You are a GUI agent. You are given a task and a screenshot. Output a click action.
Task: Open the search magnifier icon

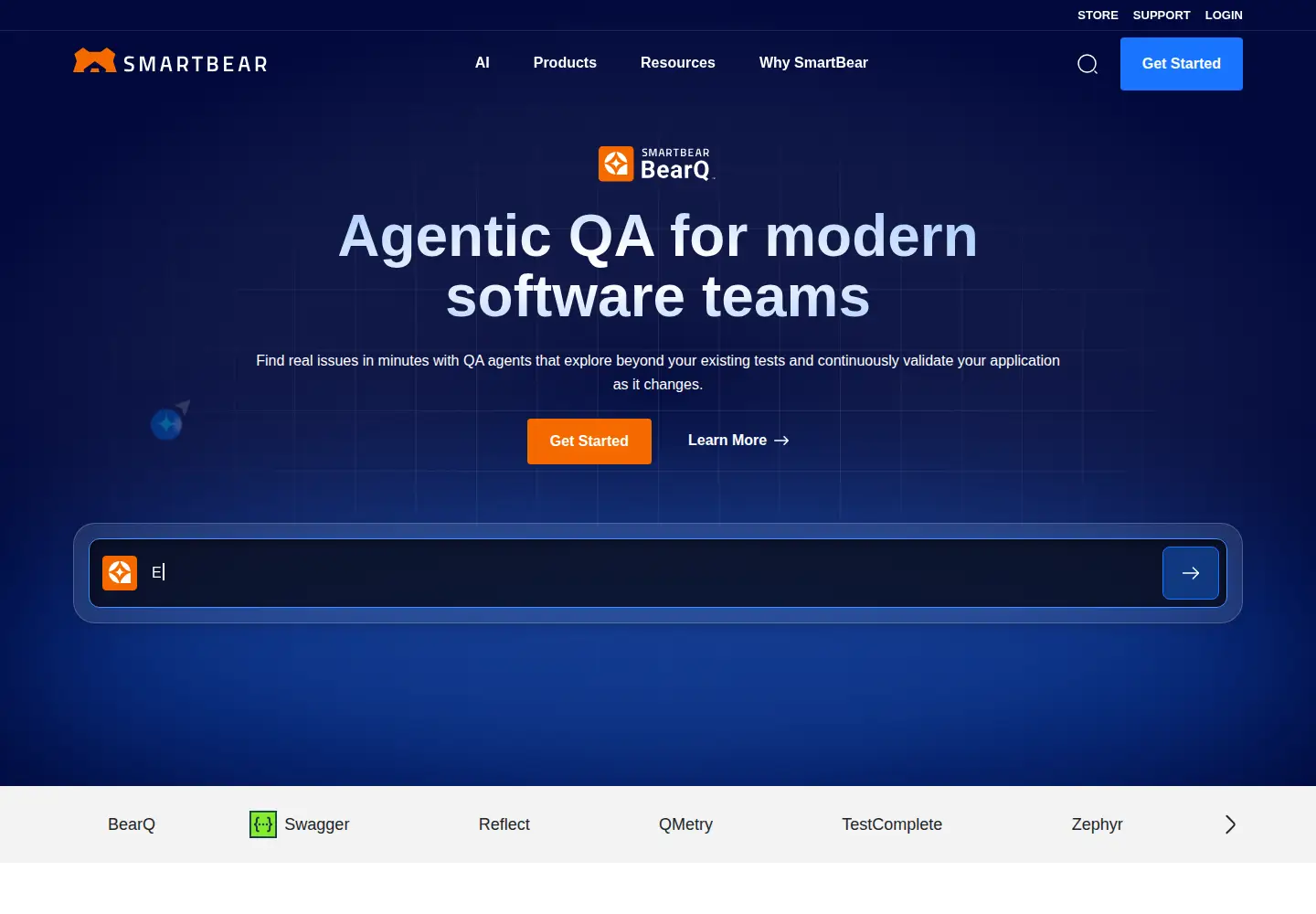point(1088,64)
